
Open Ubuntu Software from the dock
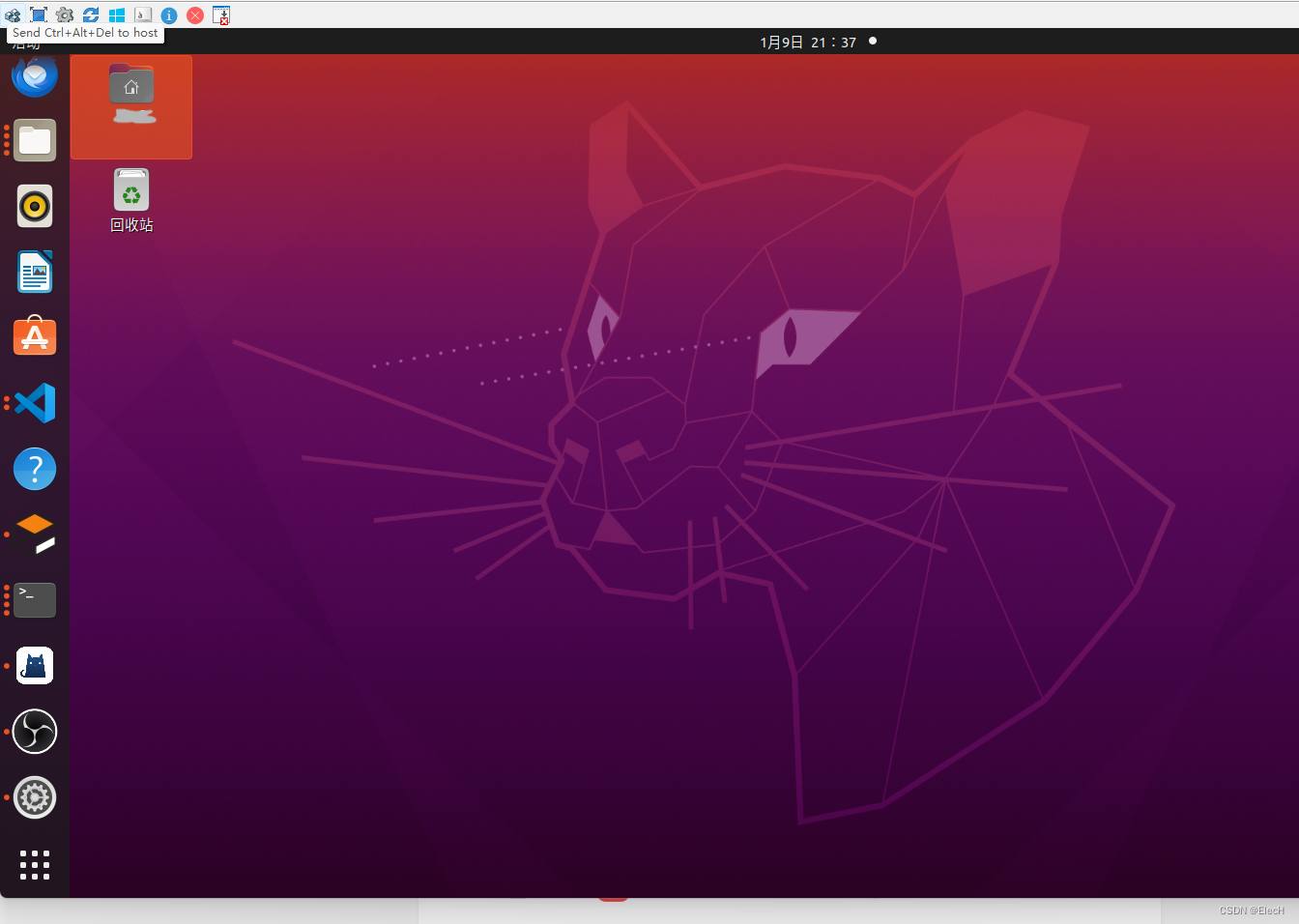[34, 336]
